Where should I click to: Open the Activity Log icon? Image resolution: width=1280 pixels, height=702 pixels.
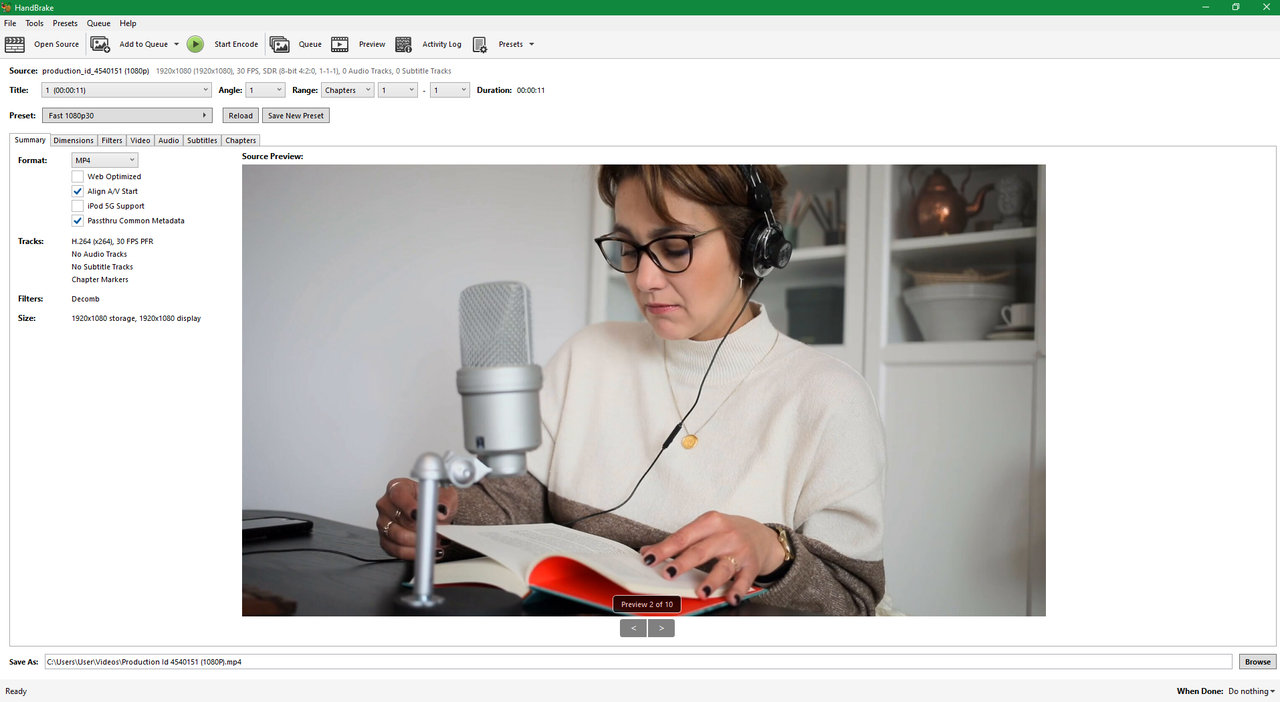click(x=404, y=44)
